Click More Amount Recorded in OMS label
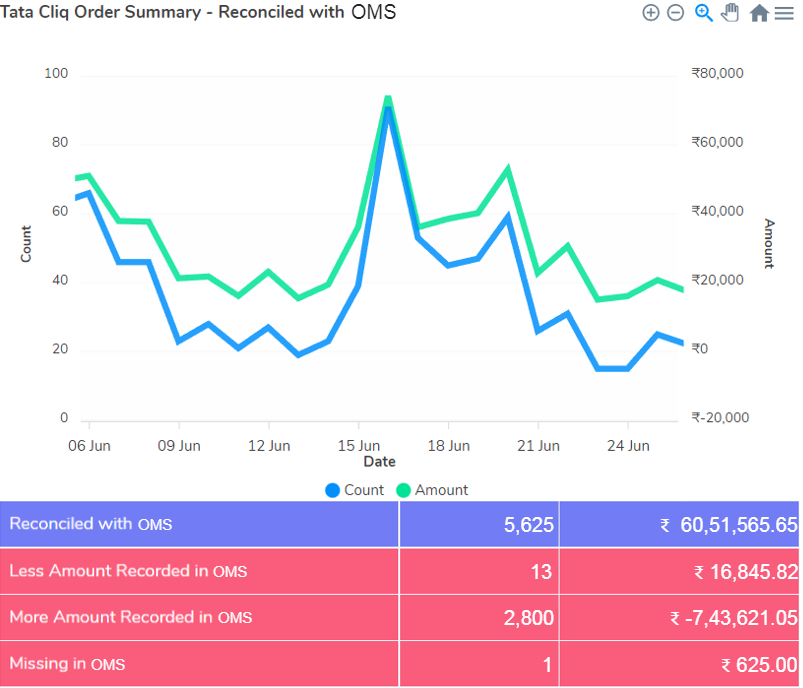This screenshot has height=688, width=803. tap(131, 617)
